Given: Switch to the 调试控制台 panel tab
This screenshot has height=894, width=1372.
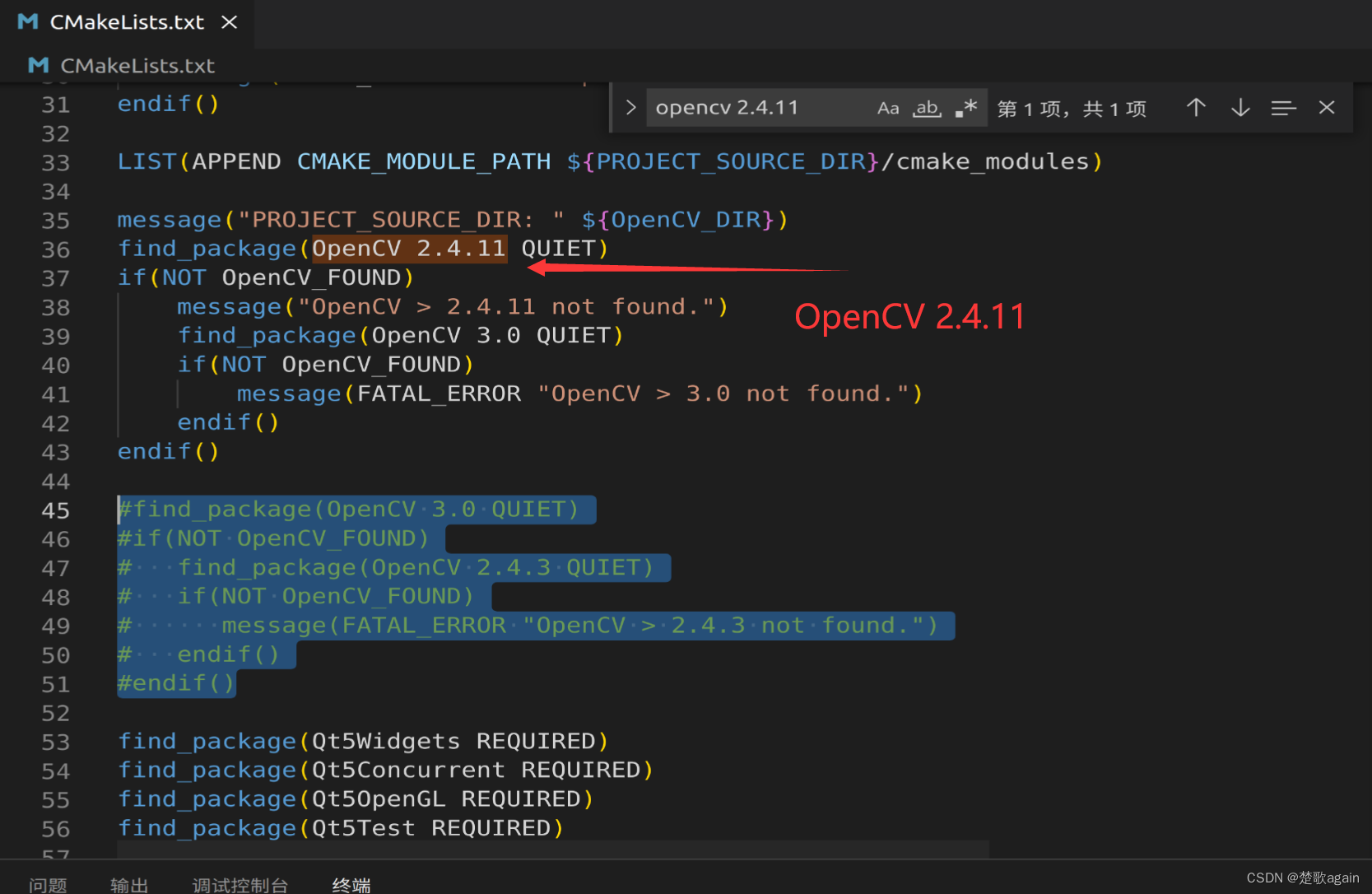Looking at the screenshot, I should 240,885.
